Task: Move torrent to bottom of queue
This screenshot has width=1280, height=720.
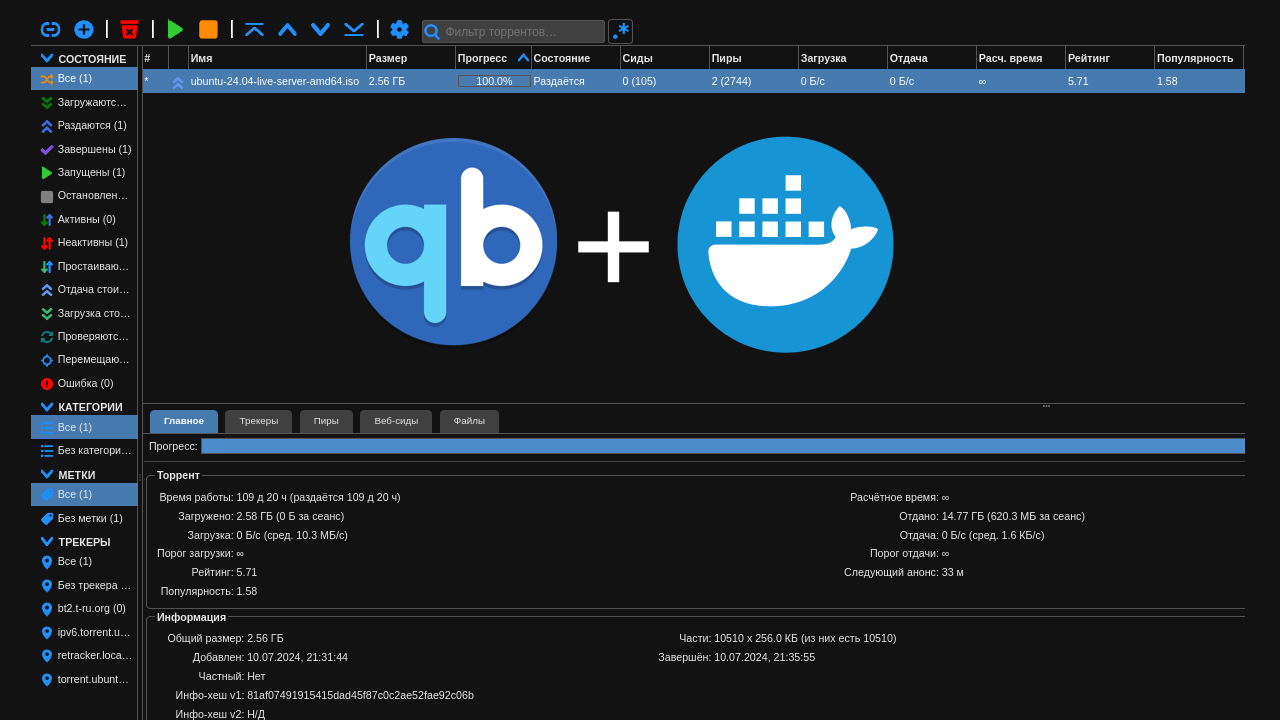Action: tap(353, 29)
